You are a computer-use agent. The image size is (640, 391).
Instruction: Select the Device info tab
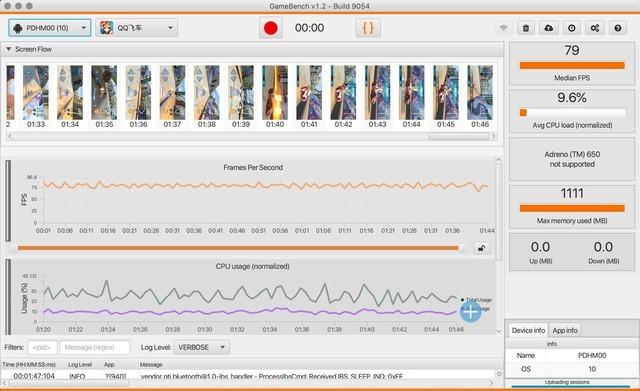coord(528,330)
